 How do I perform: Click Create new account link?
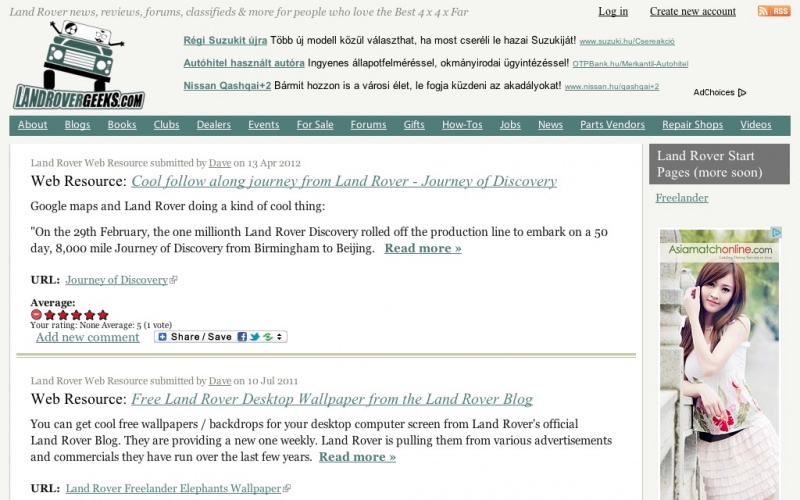pyautogui.click(x=692, y=11)
